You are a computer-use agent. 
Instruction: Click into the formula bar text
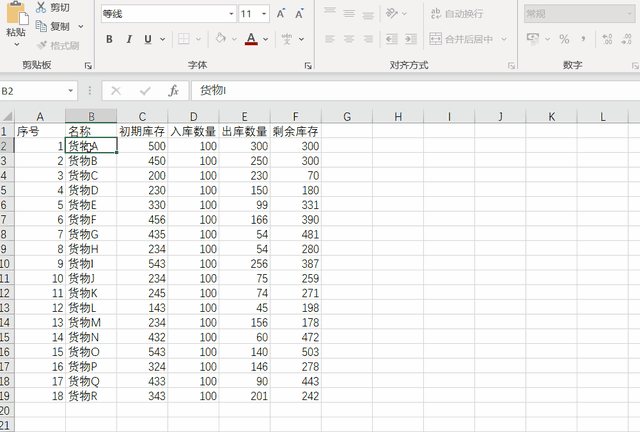[x=416, y=91]
